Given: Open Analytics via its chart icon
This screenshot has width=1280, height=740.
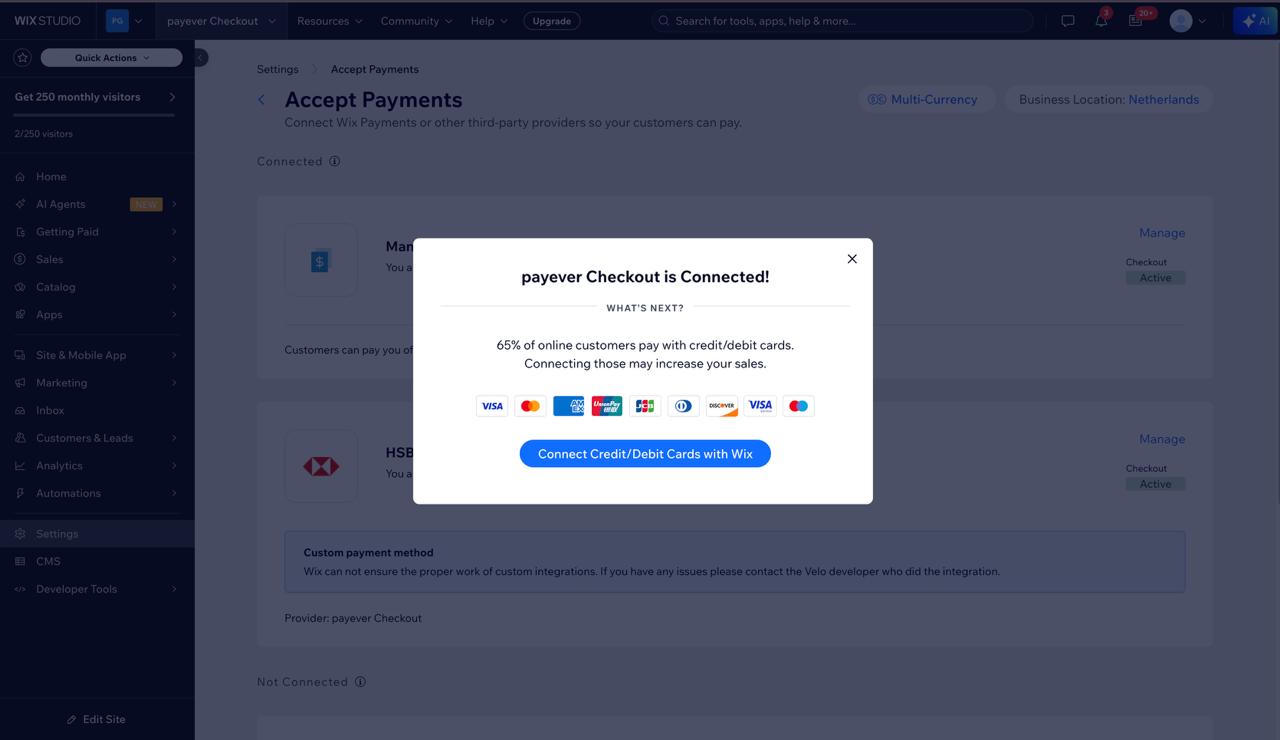Looking at the screenshot, I should pyautogui.click(x=21, y=466).
